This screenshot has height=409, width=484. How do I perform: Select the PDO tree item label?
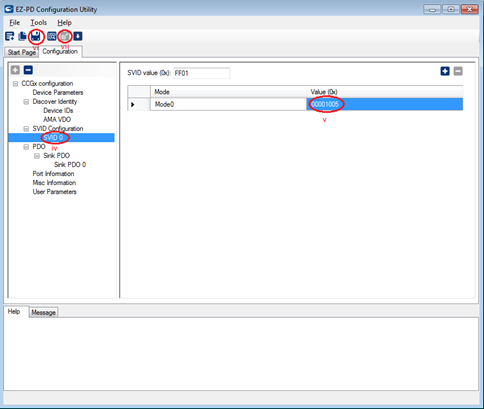point(39,147)
